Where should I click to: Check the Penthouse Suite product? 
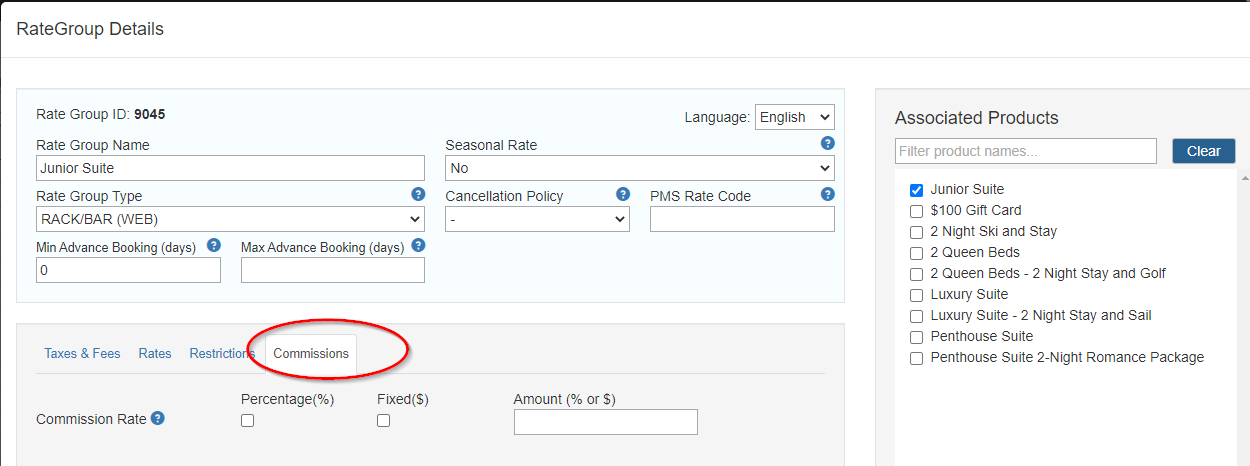pyautogui.click(x=916, y=336)
